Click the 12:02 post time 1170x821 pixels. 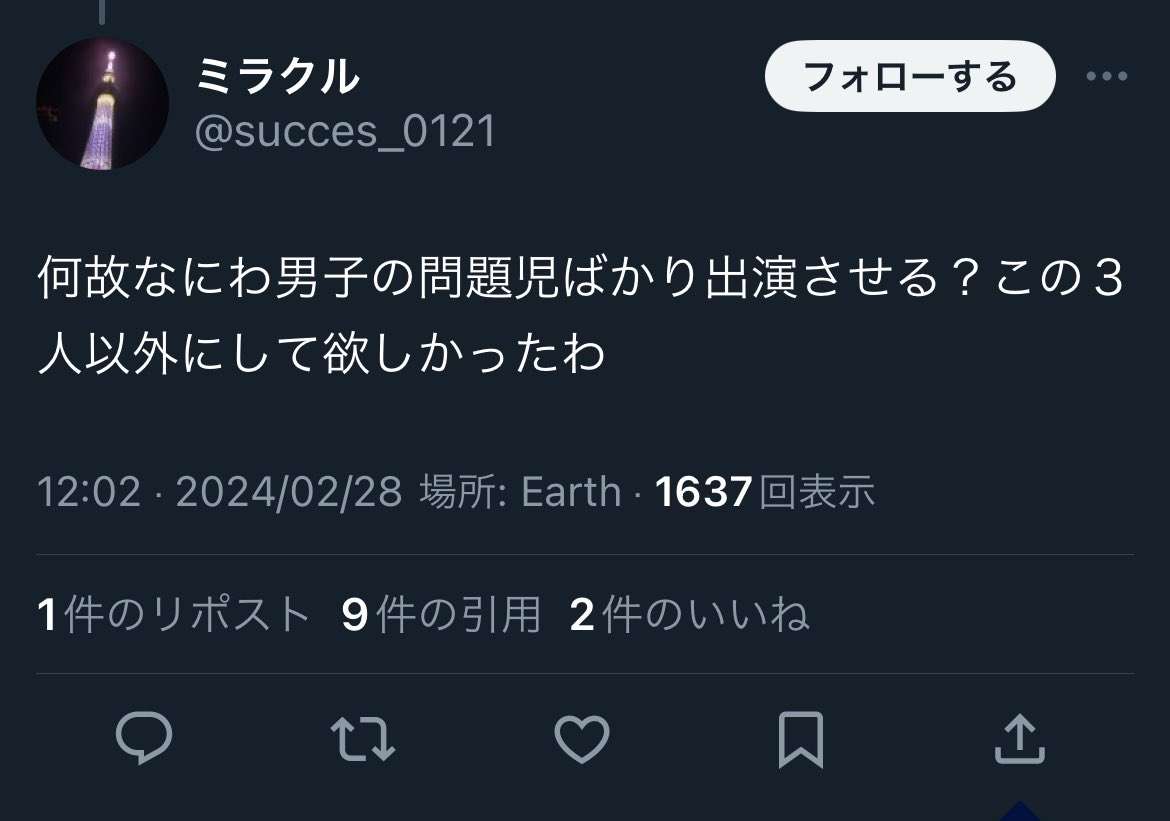click(89, 492)
